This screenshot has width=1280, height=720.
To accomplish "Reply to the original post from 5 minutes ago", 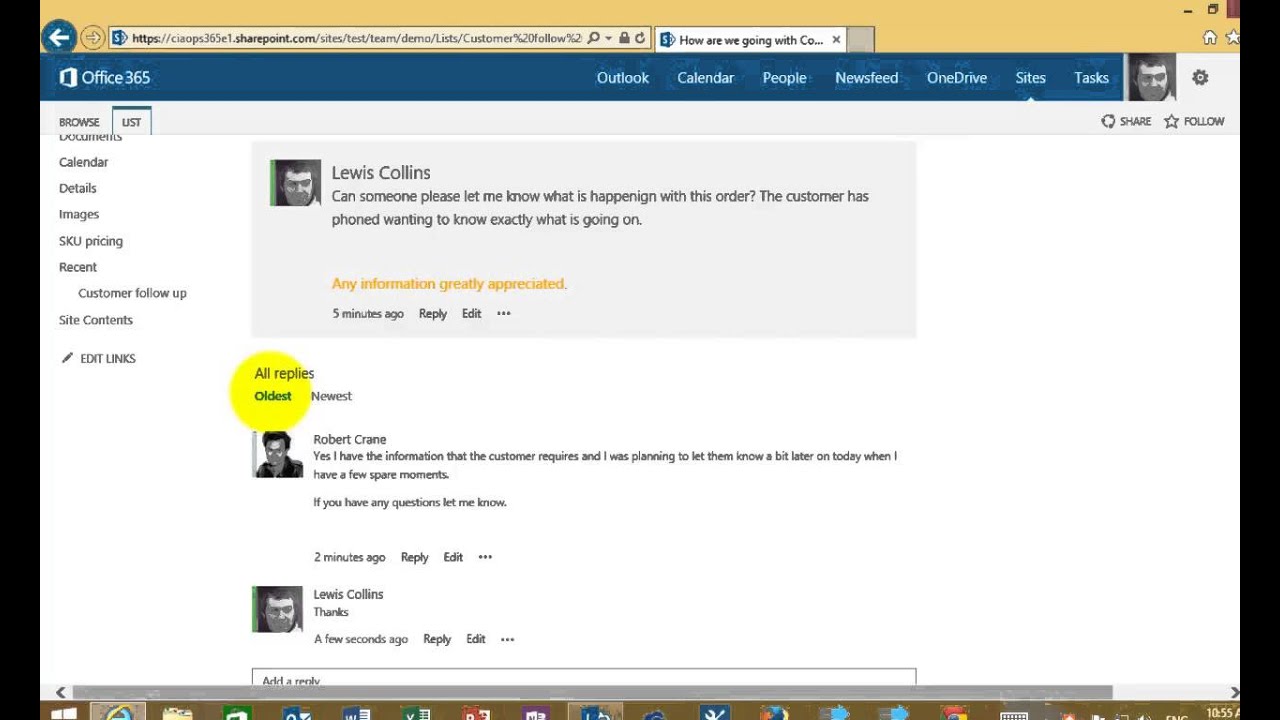I will [x=432, y=313].
